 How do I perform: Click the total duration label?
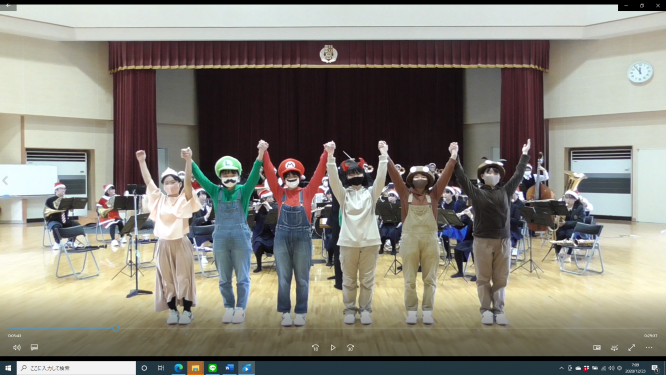coord(650,336)
